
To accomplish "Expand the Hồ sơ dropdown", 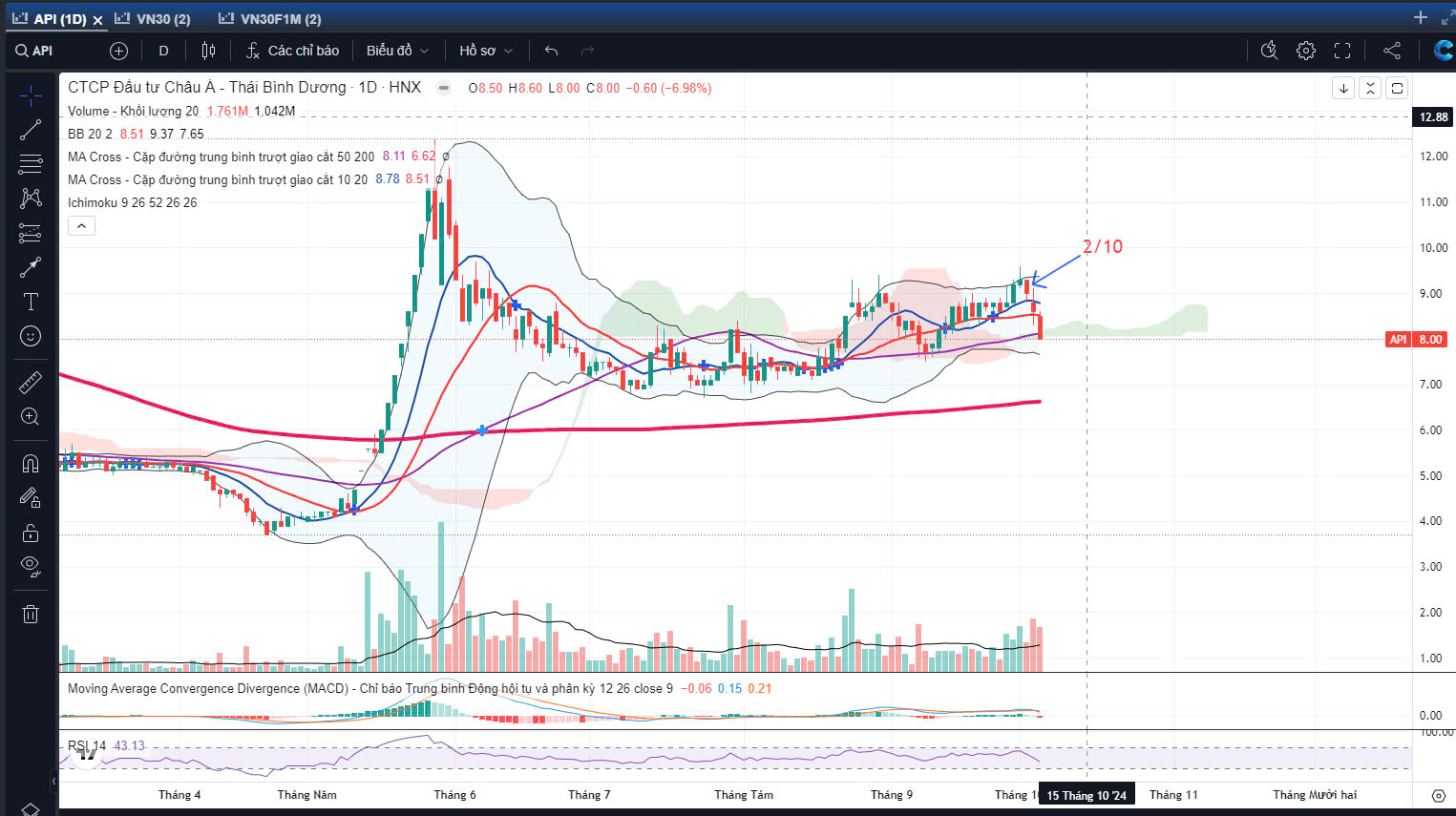I will (486, 51).
